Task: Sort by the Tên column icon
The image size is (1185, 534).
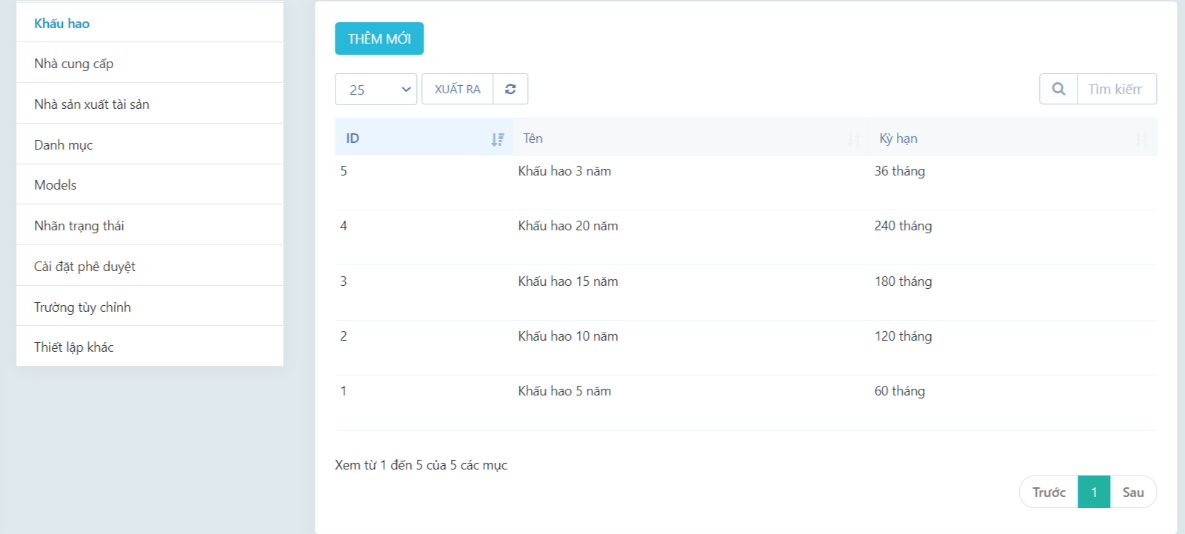Action: click(853, 140)
